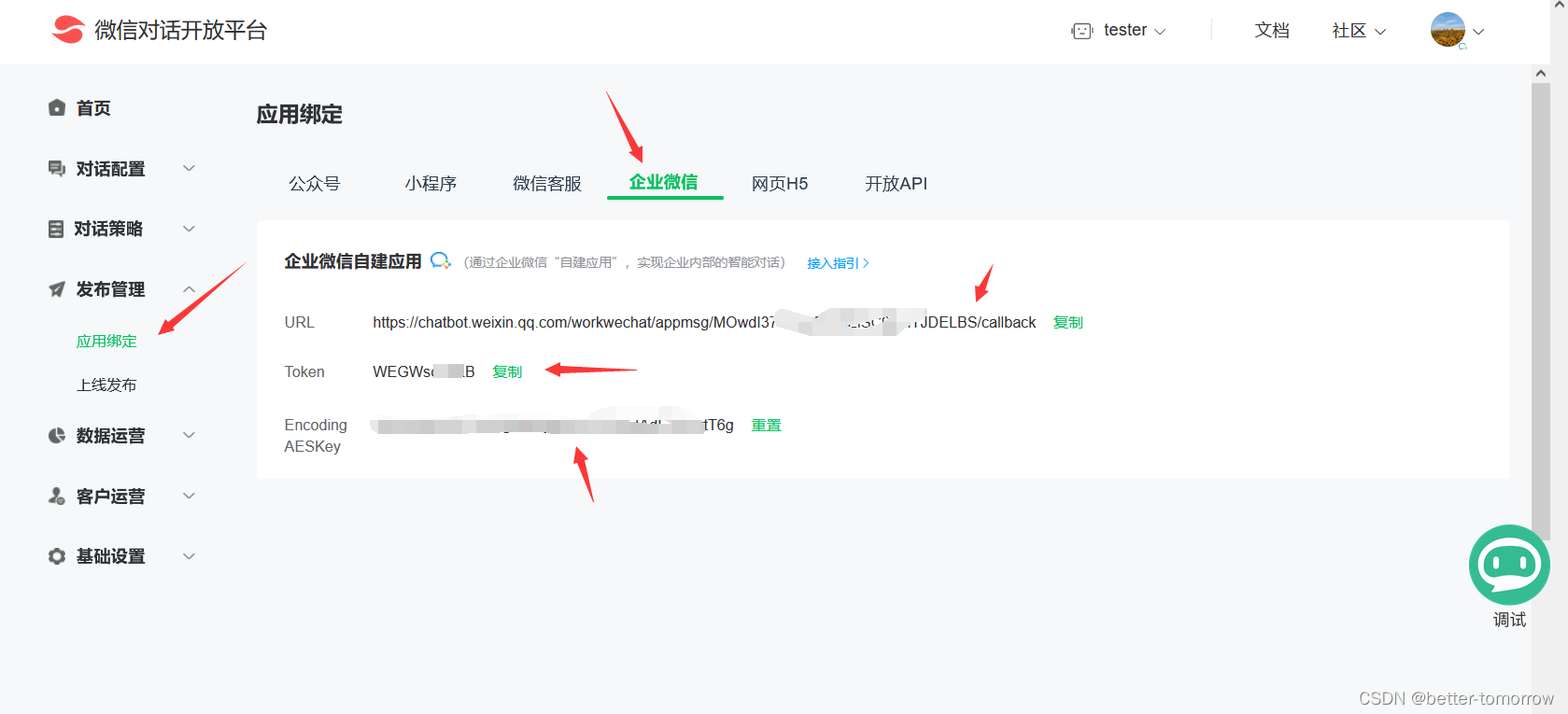Switch to the 网页H5 tab

coord(780,184)
